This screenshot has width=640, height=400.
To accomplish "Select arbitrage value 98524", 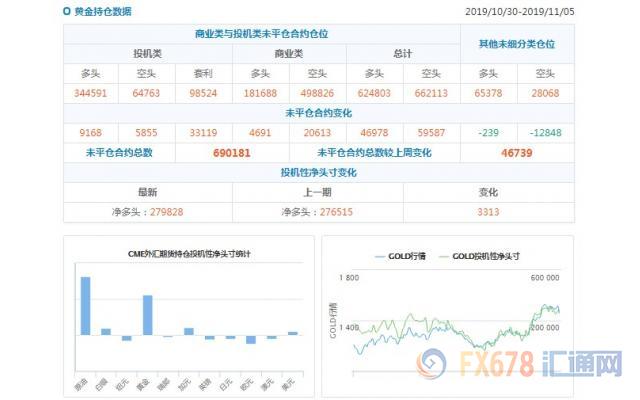I will [203, 93].
